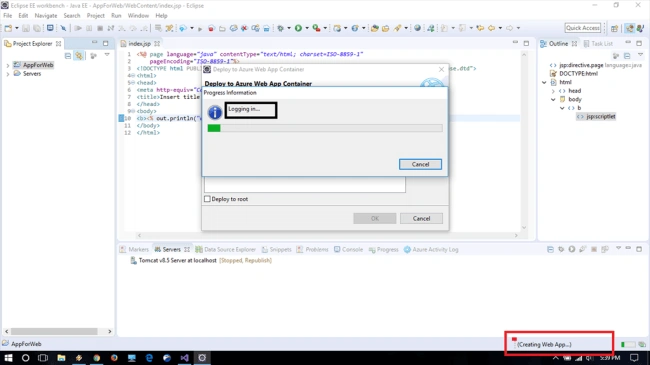
Task: Click Cancel in Deploy dialog bottom
Action: click(x=421, y=219)
